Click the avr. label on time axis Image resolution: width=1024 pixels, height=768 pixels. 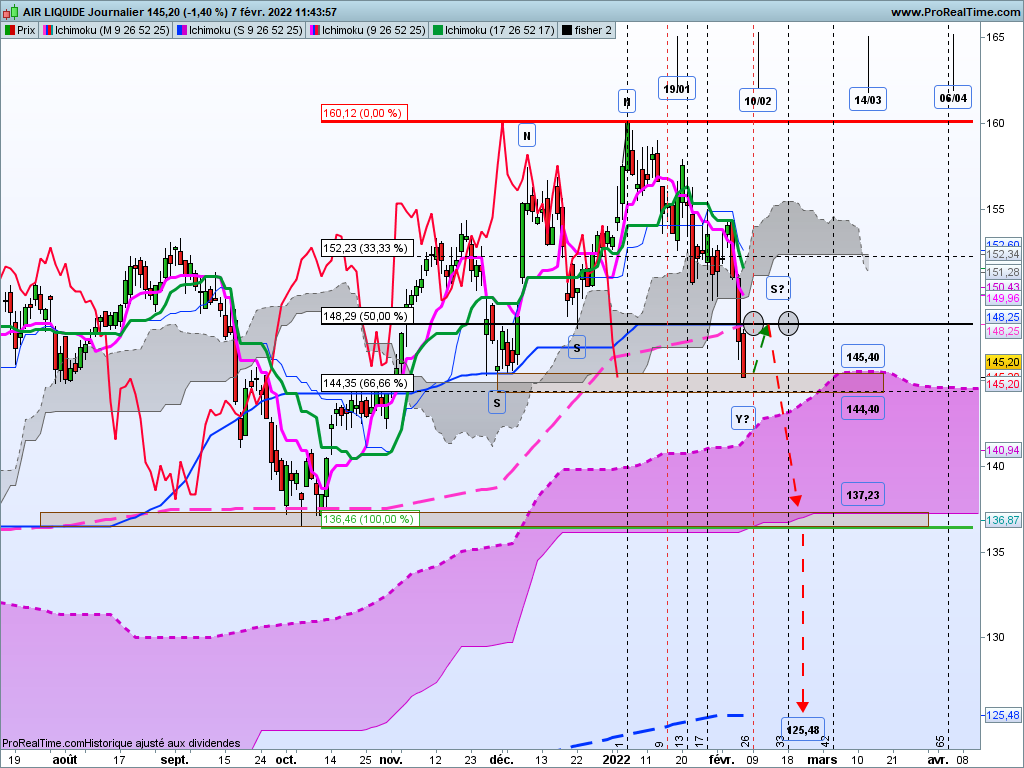coord(938,760)
